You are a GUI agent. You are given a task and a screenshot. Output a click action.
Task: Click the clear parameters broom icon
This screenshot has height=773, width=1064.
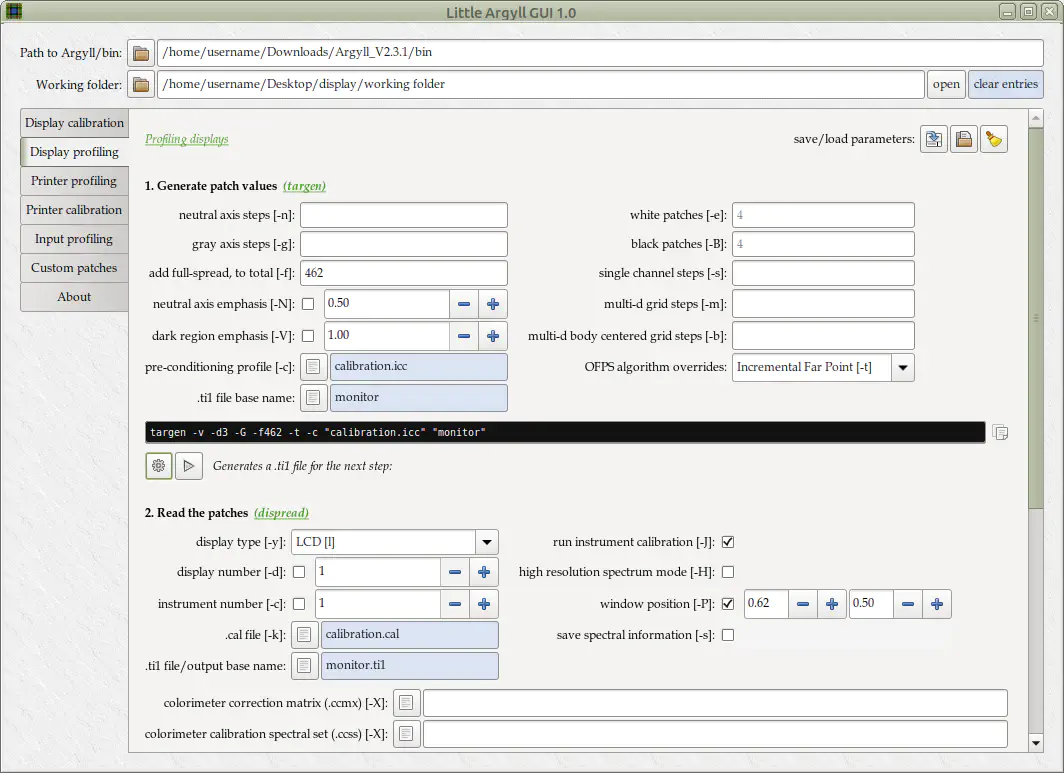click(x=993, y=139)
